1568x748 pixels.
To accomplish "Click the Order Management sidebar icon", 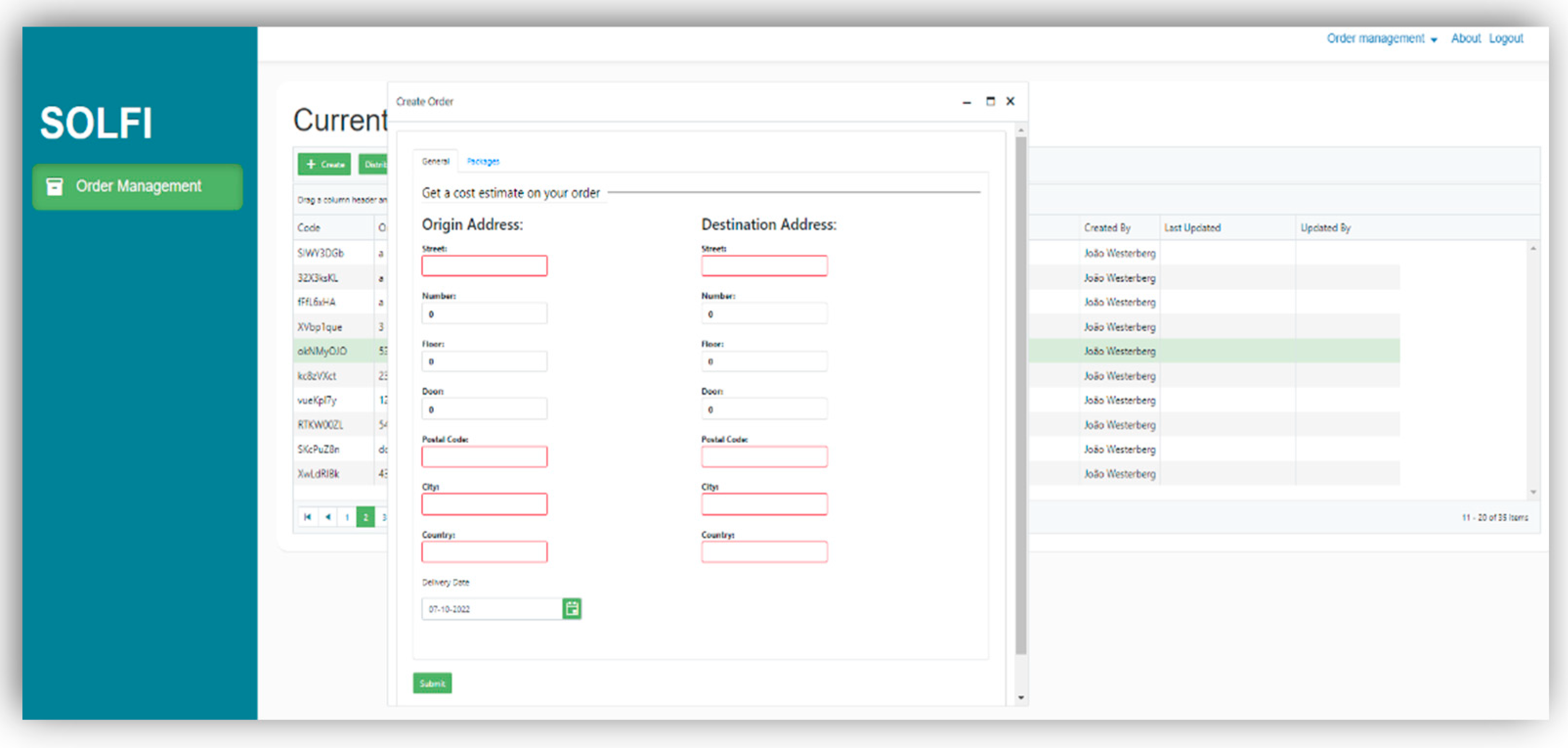I will [55, 186].
